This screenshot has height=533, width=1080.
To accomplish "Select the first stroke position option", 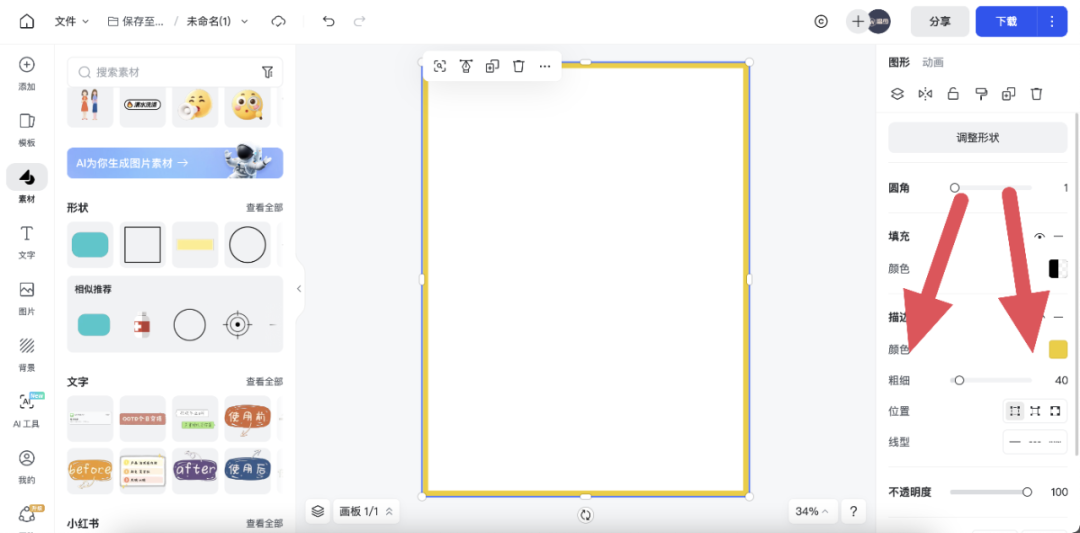I will (x=1015, y=411).
